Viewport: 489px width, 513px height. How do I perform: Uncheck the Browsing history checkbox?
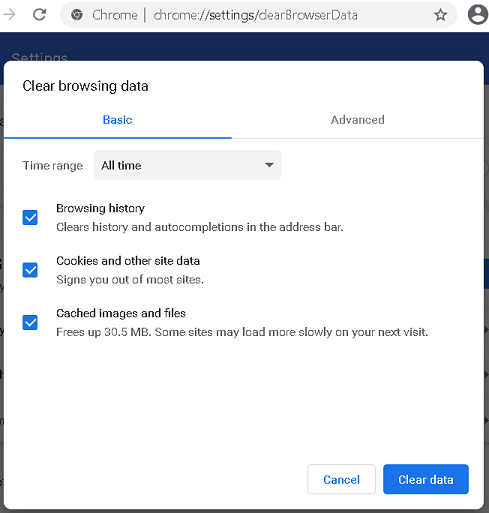[x=30, y=218]
